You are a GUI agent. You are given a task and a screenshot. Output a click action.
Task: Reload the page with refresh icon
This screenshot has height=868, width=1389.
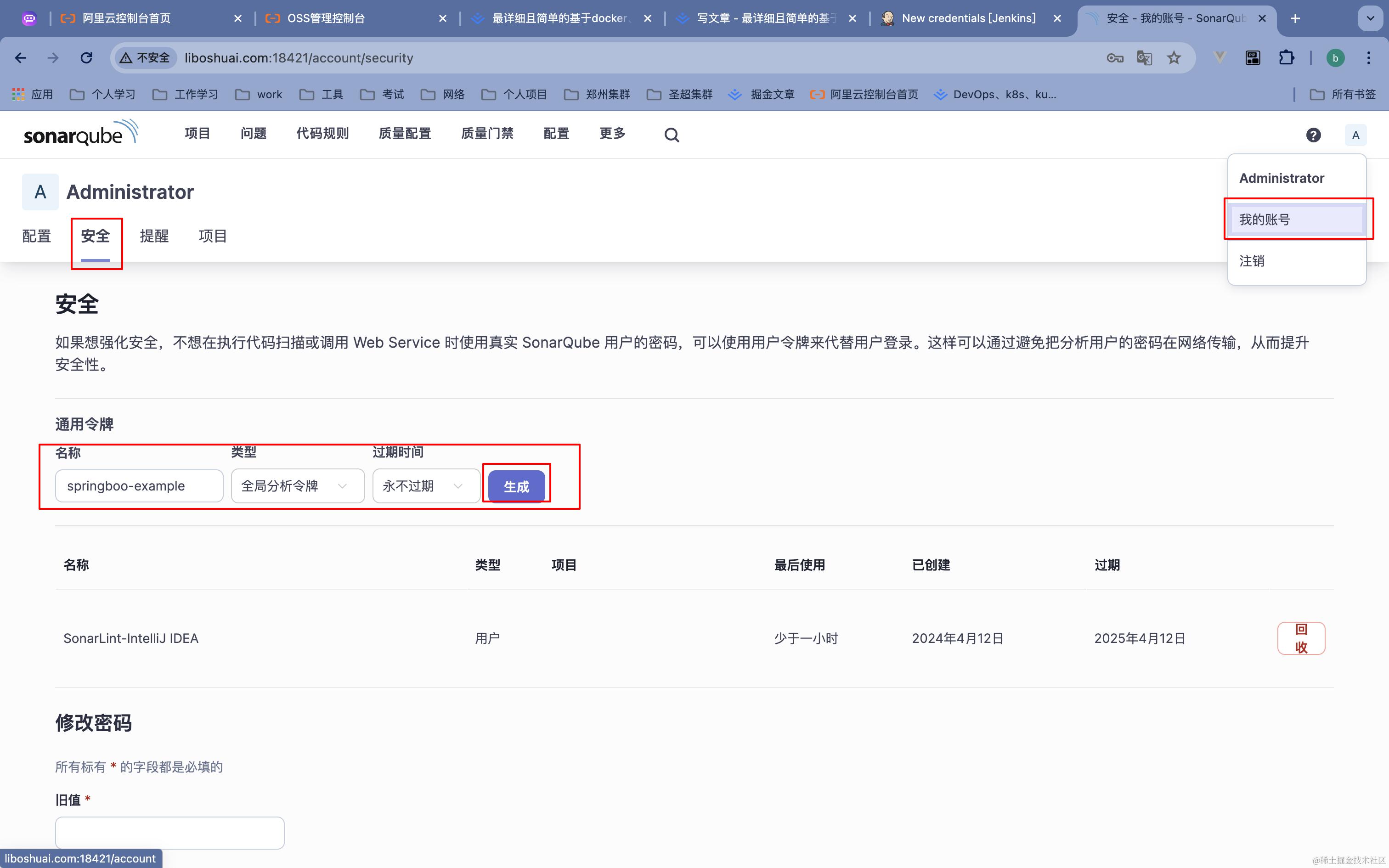coord(86,58)
